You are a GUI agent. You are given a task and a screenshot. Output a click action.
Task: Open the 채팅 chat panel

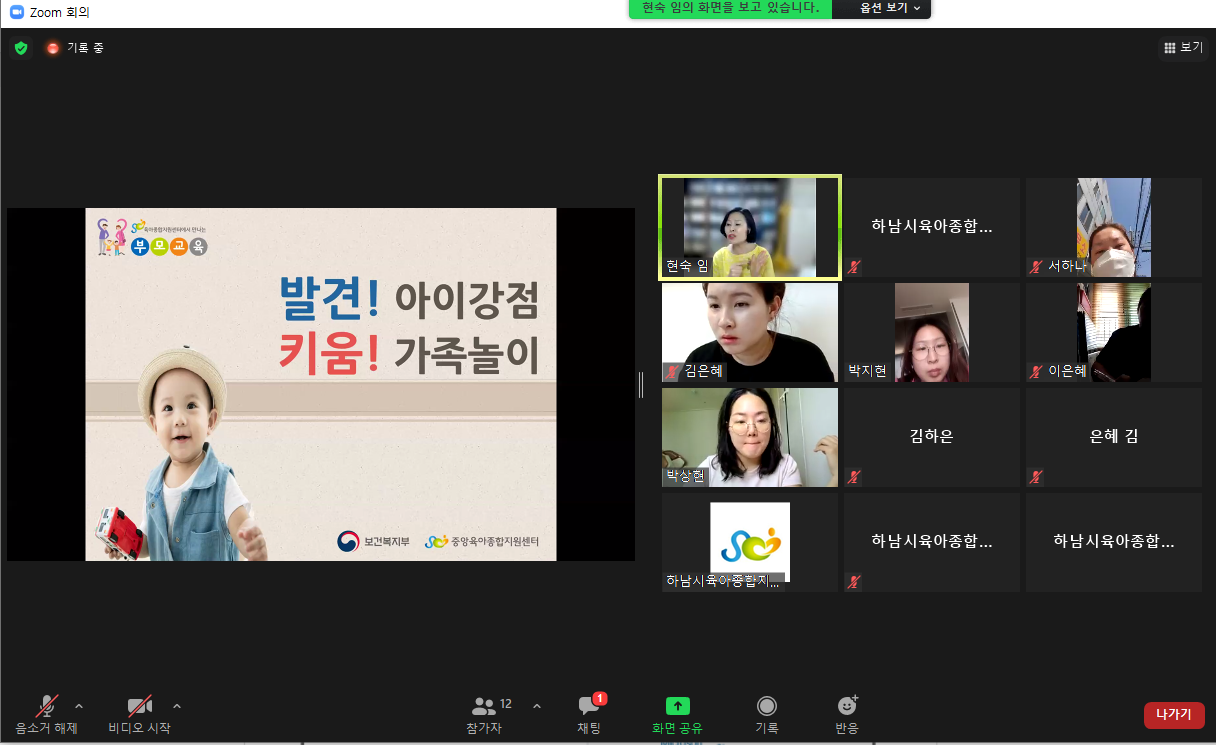(589, 715)
